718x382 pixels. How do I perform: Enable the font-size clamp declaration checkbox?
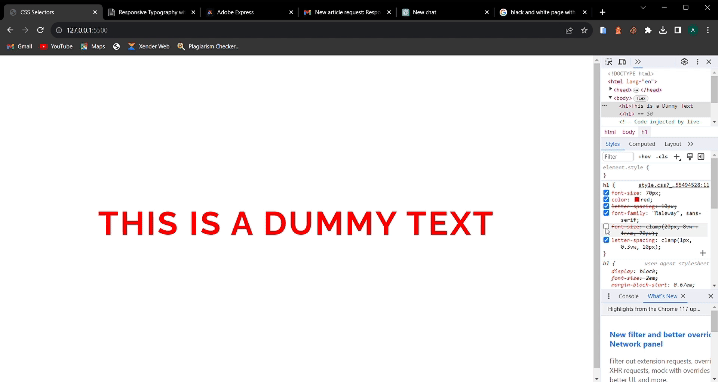tap(606, 226)
